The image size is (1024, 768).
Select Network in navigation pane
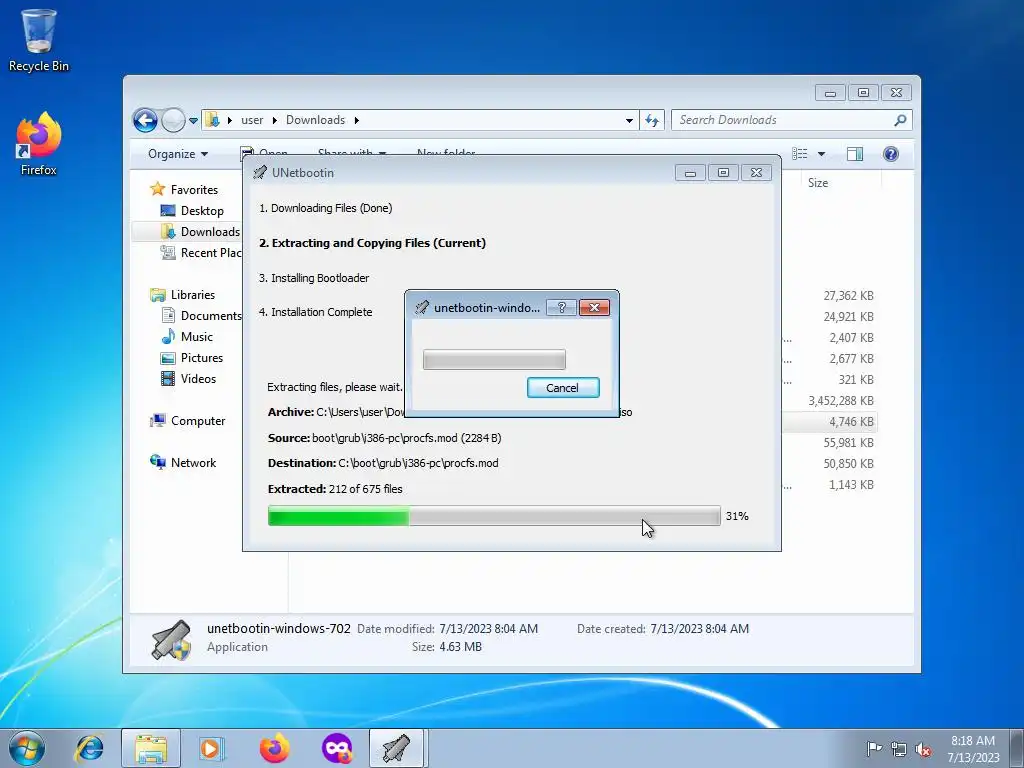(193, 463)
